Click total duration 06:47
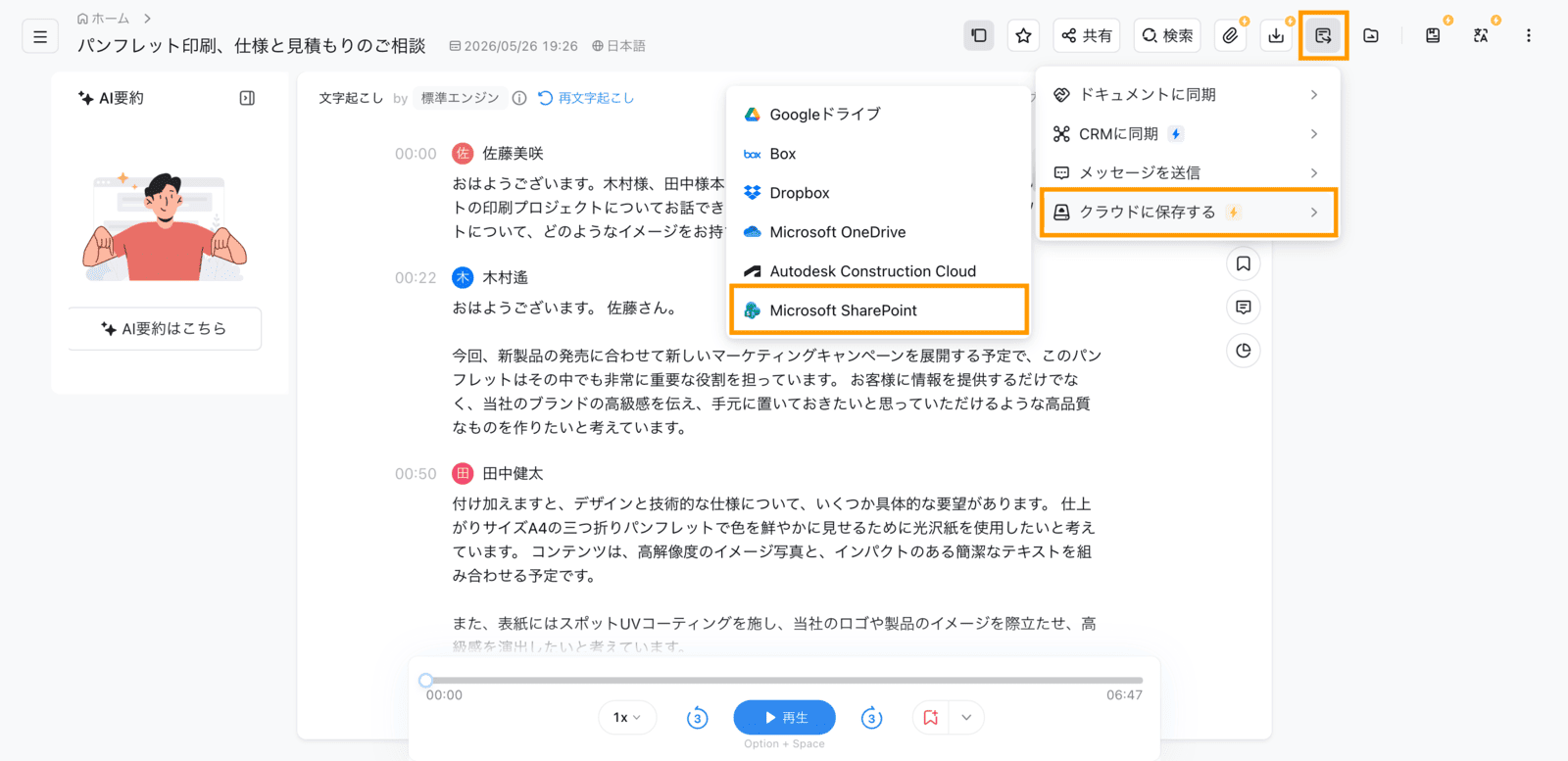 click(1124, 694)
